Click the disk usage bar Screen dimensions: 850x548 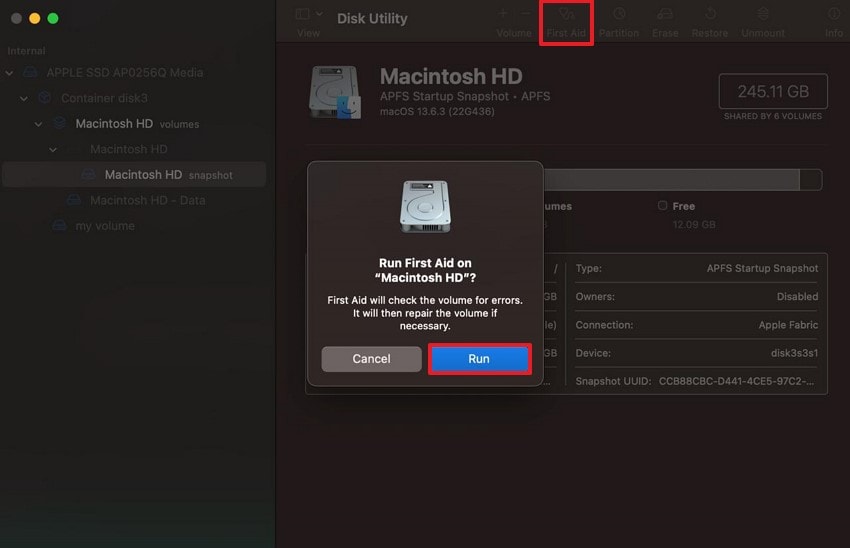coord(682,180)
